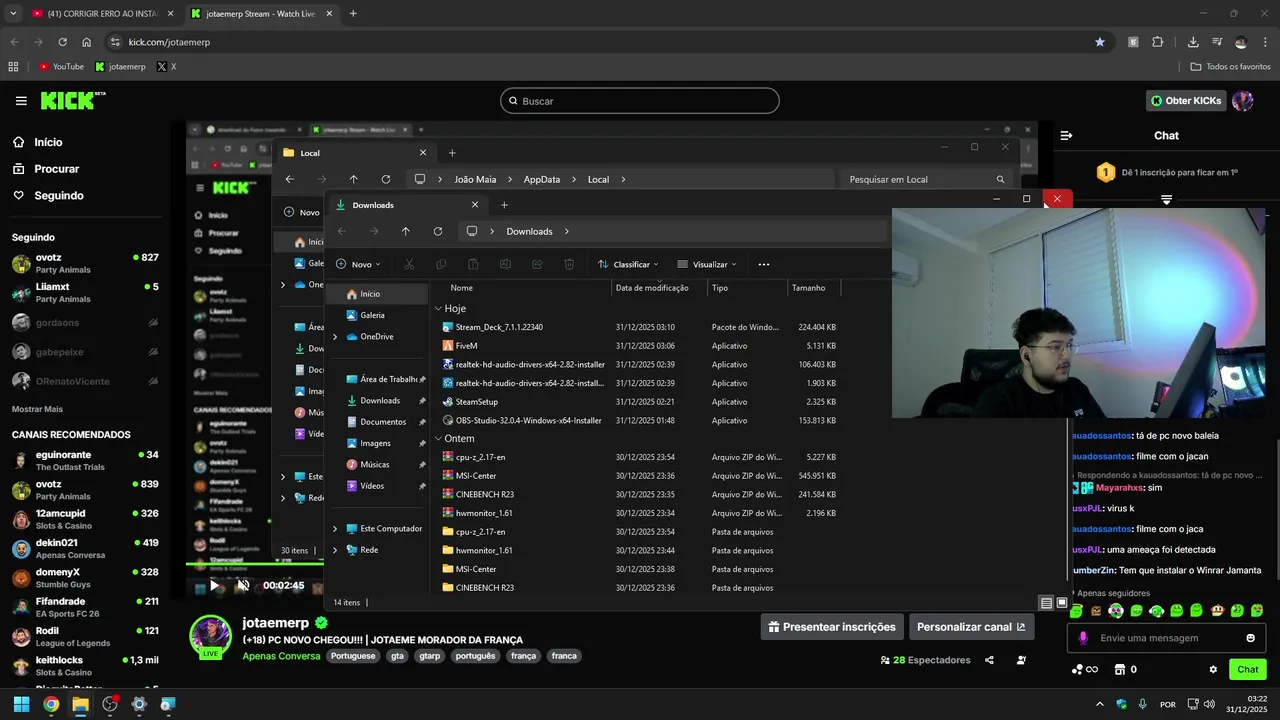Open the tab search dropdown arrow
The width and height of the screenshot is (1280, 720).
(x=13, y=14)
